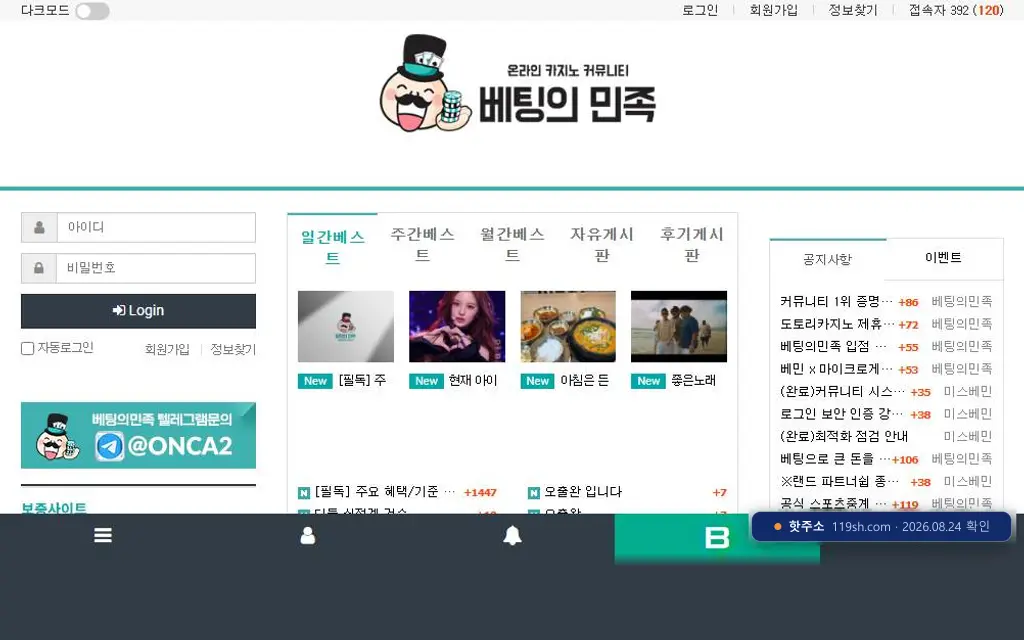Open 정보찾기 link below Login button

[233, 349]
